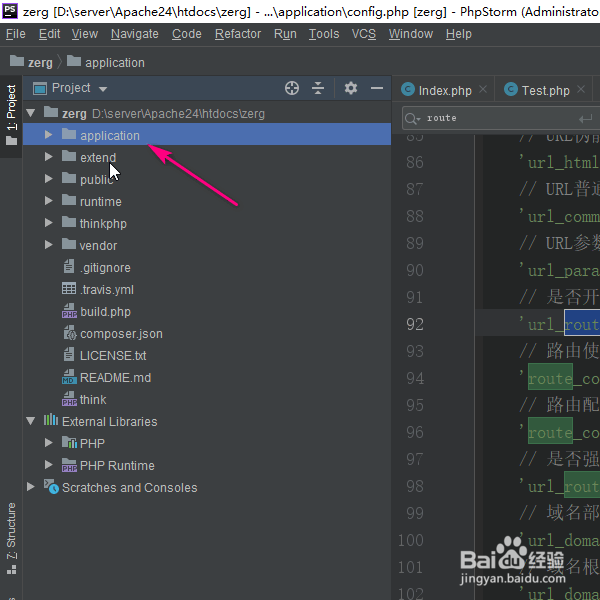This screenshot has width=600, height=600.
Task: Open the Window menu
Action: (411, 34)
